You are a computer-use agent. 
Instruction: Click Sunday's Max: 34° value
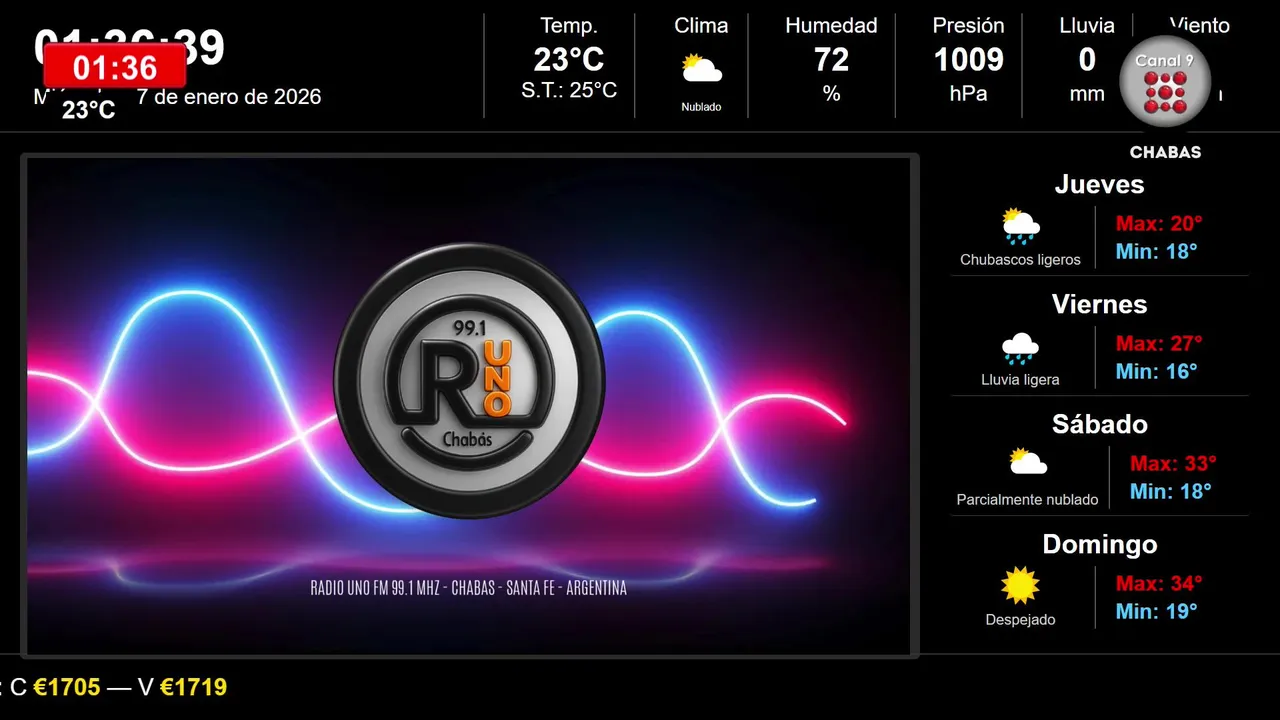click(1159, 584)
